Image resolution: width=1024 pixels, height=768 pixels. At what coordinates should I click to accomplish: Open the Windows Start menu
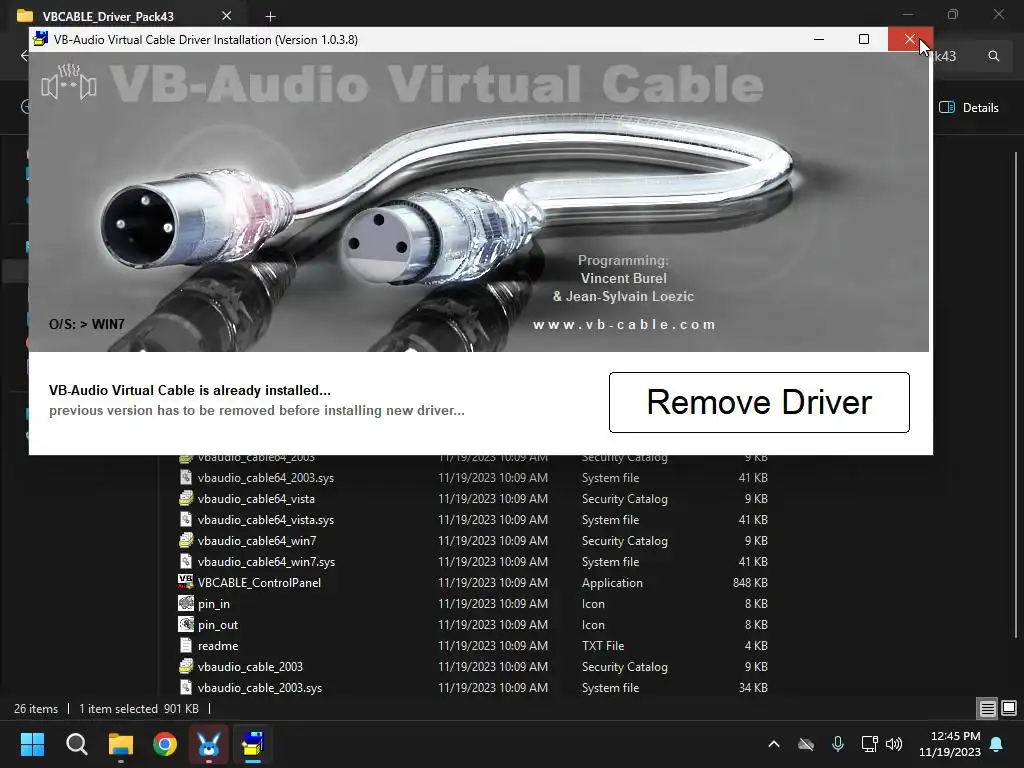[32, 744]
